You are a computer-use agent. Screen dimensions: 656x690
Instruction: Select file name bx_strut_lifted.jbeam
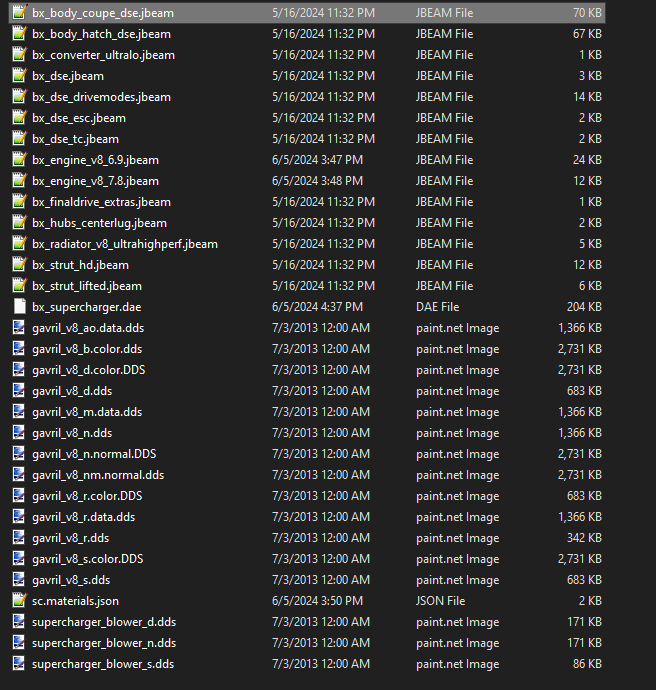[x=87, y=286]
